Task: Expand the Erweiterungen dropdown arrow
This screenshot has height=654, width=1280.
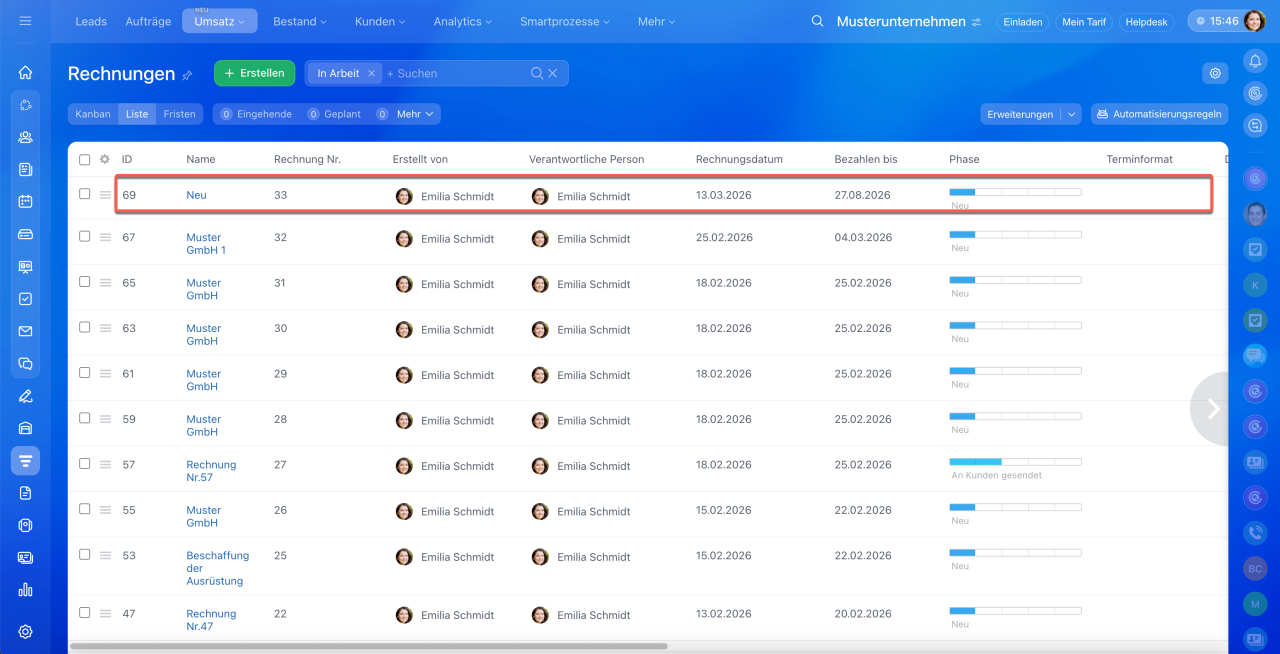Action: [x=1072, y=114]
